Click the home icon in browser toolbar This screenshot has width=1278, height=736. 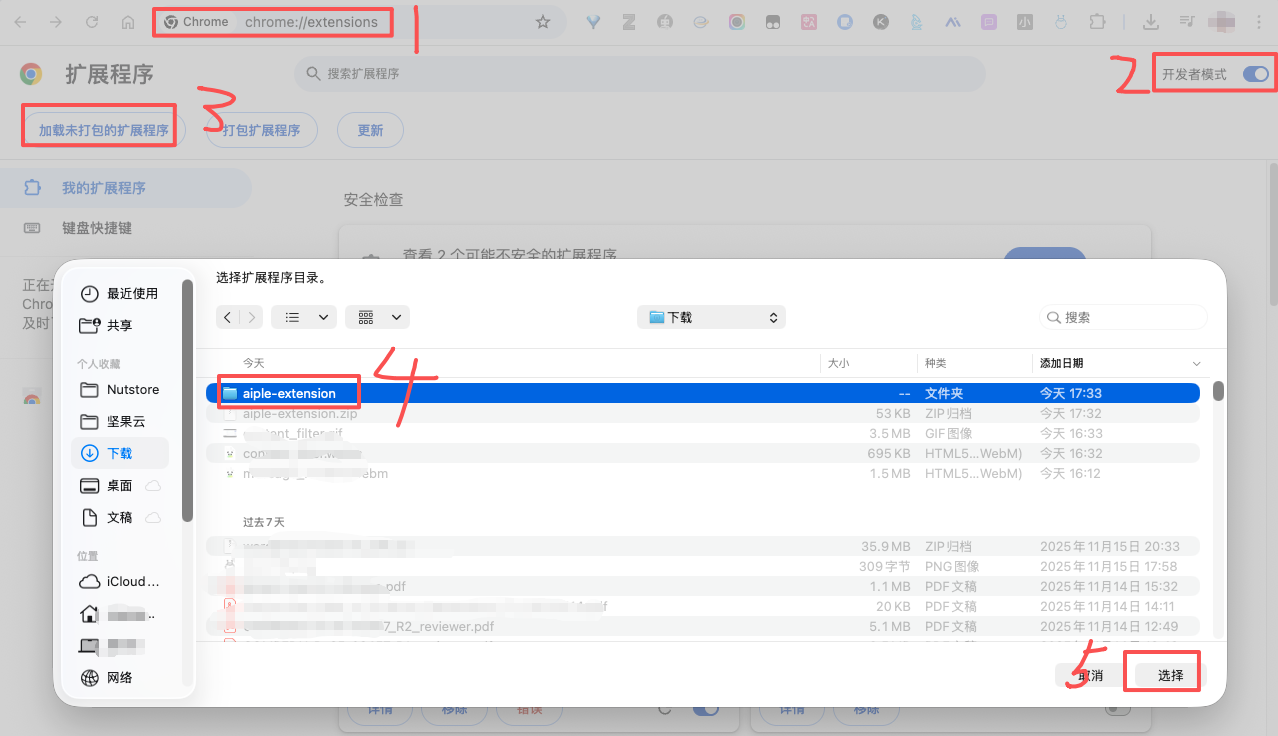coord(127,21)
